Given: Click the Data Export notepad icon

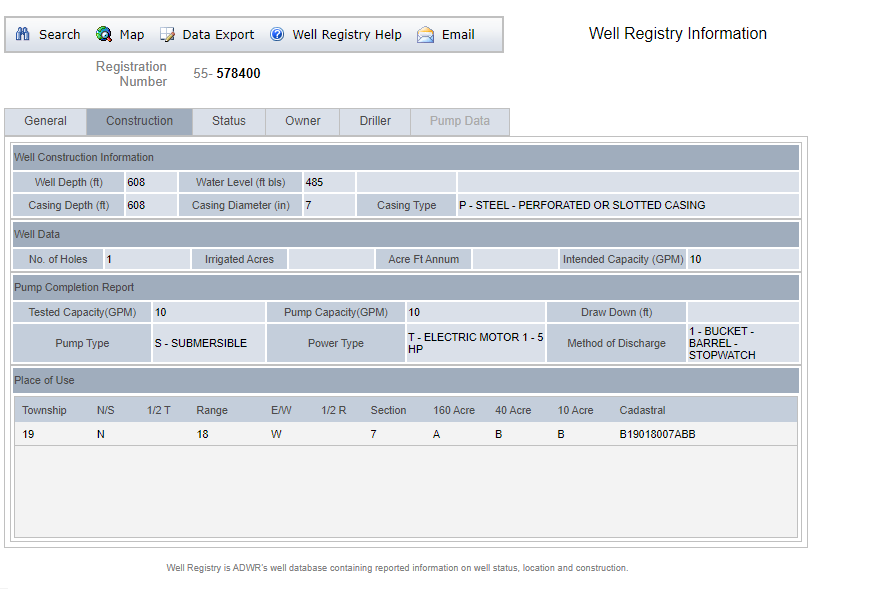Looking at the screenshot, I should [x=167, y=34].
